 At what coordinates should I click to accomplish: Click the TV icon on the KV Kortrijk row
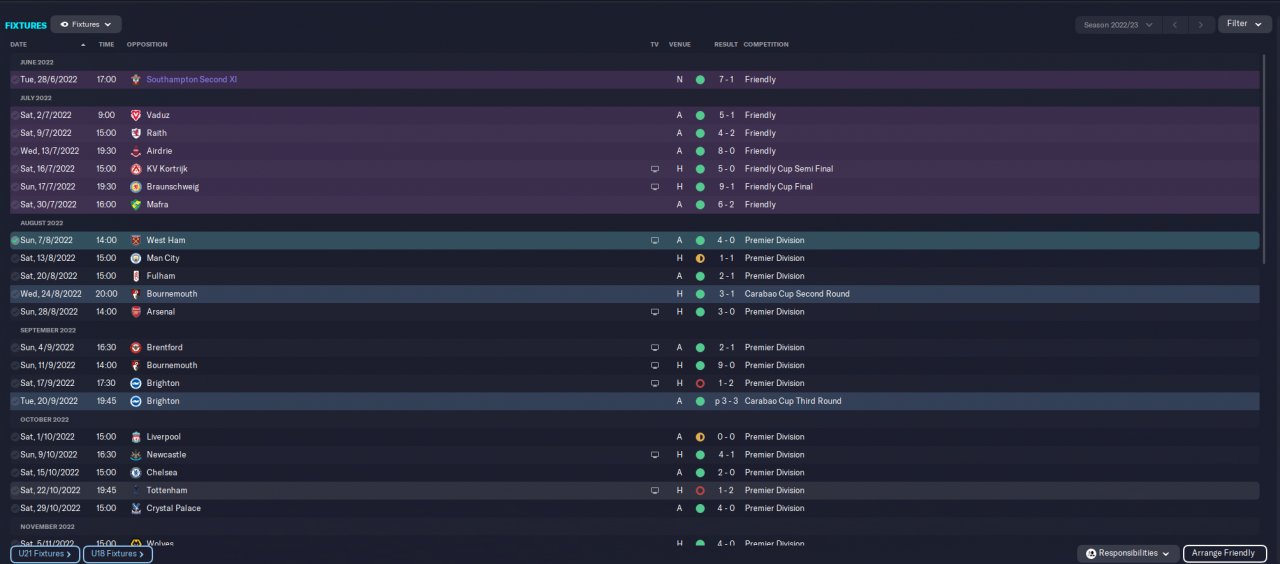coord(655,169)
